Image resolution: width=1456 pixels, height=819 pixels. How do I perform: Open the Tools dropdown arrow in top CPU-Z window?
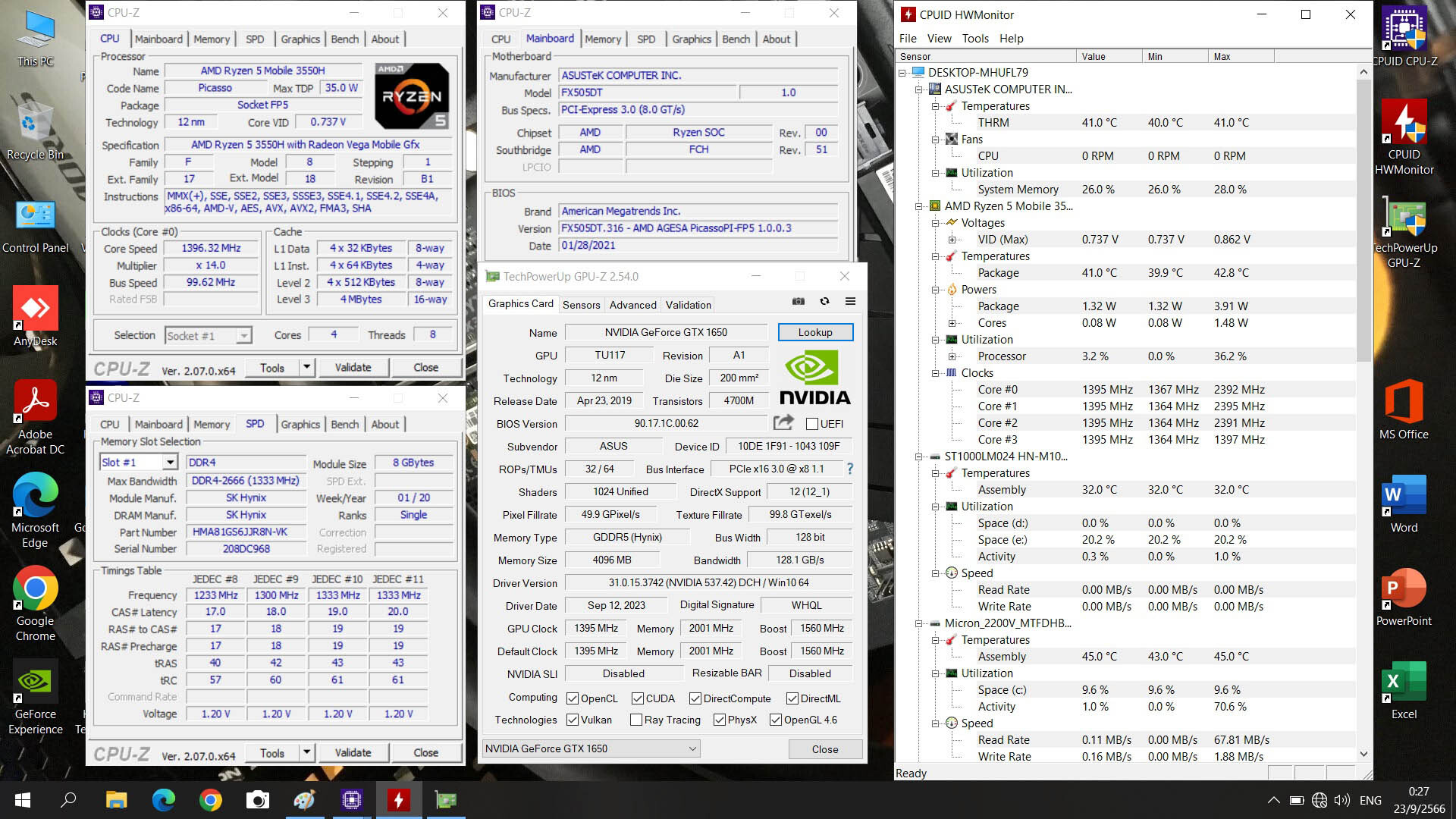pos(306,368)
